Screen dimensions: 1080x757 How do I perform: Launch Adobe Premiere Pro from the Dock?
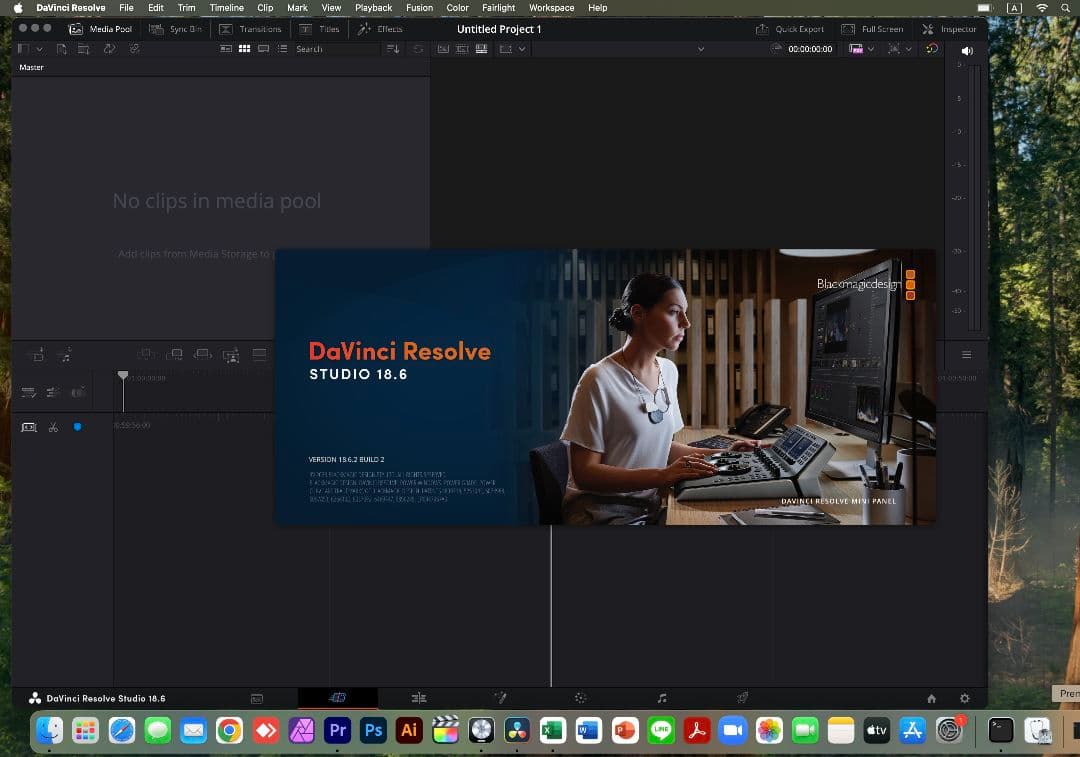point(338,731)
